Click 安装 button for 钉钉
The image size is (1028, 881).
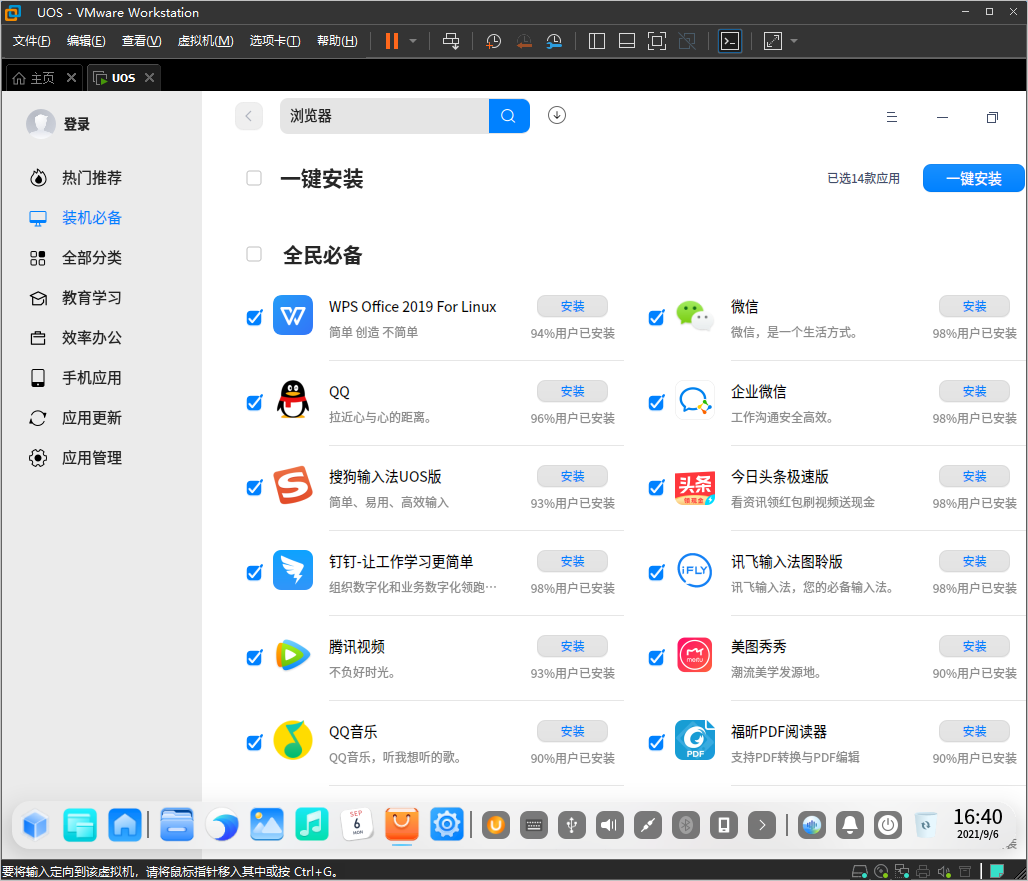click(x=572, y=561)
